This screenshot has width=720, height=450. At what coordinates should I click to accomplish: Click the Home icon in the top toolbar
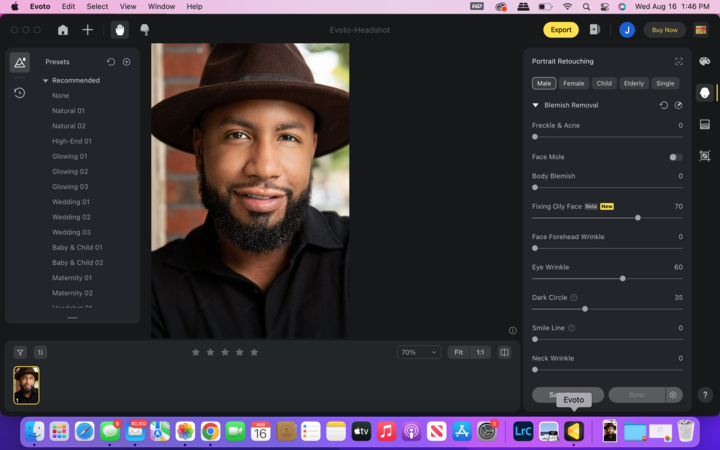[63, 30]
